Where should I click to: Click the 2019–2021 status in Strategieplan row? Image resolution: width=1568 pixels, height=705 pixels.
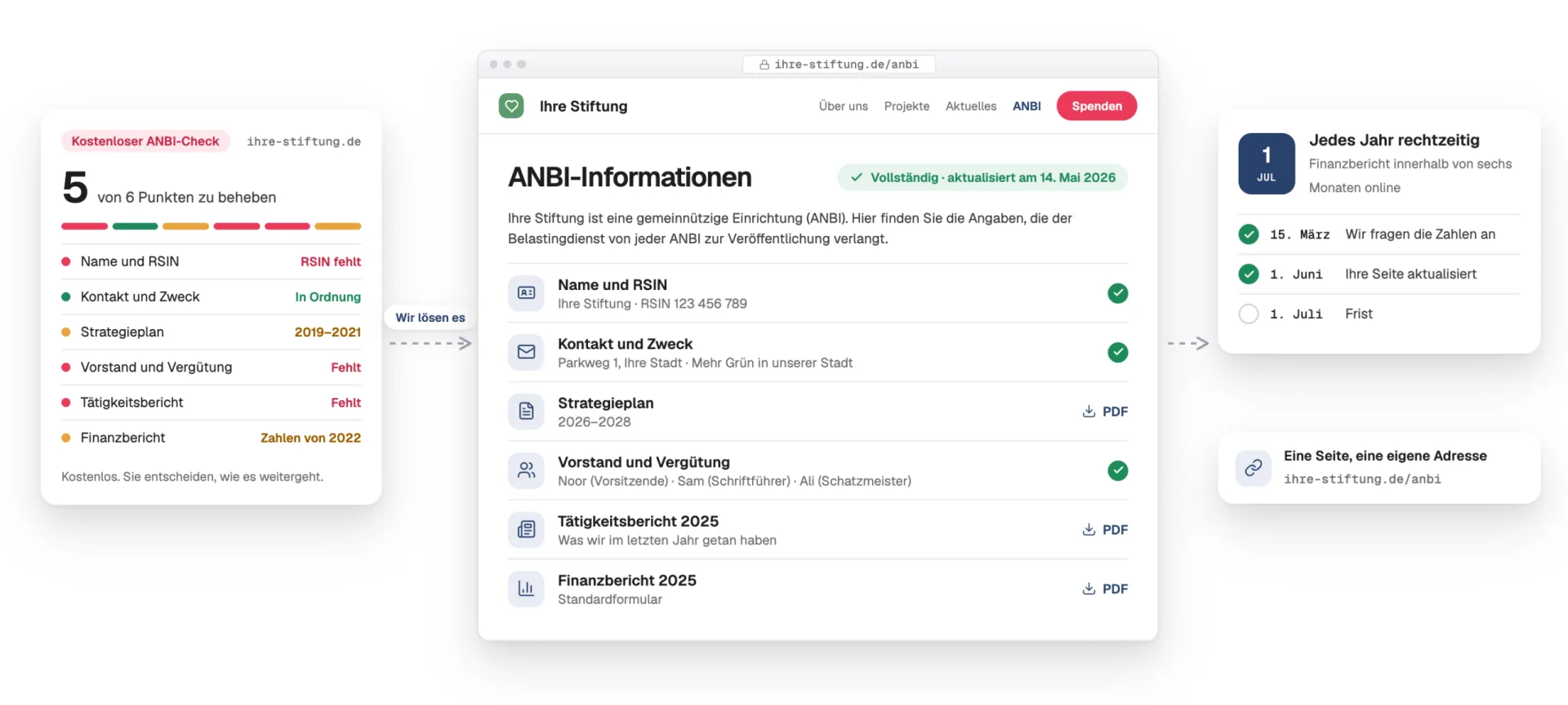327,332
